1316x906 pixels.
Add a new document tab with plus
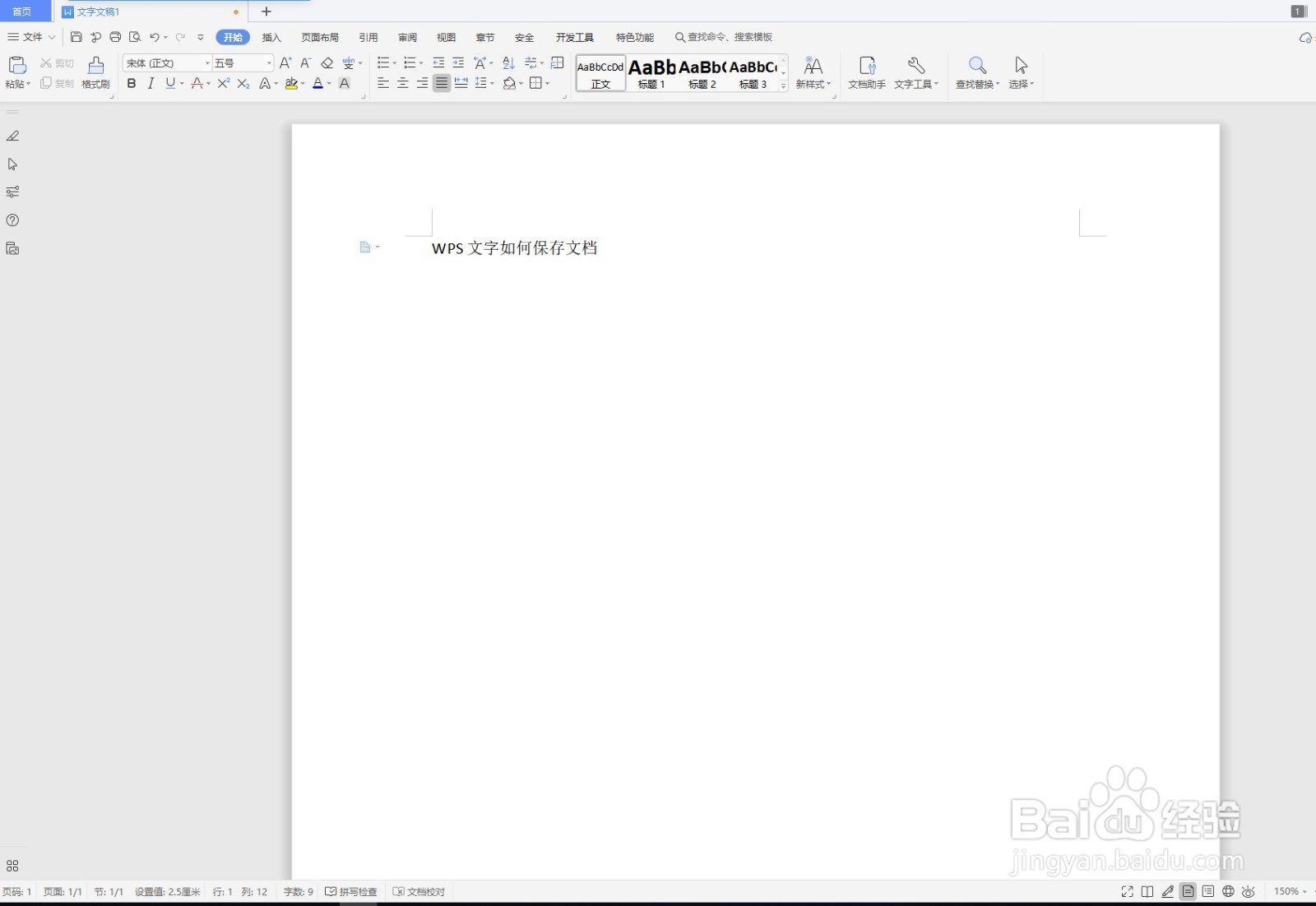pos(266,12)
